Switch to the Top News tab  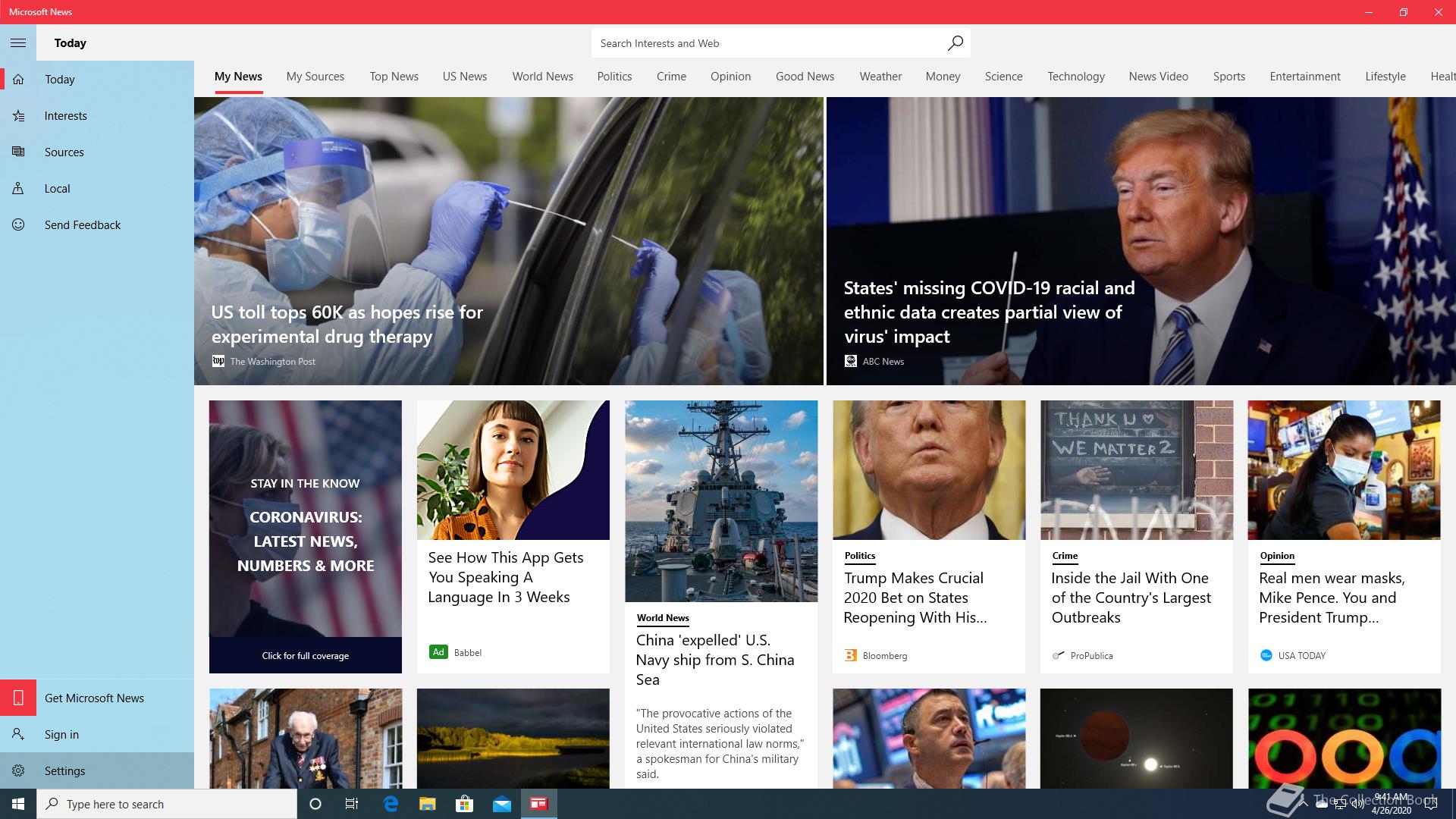click(x=394, y=77)
